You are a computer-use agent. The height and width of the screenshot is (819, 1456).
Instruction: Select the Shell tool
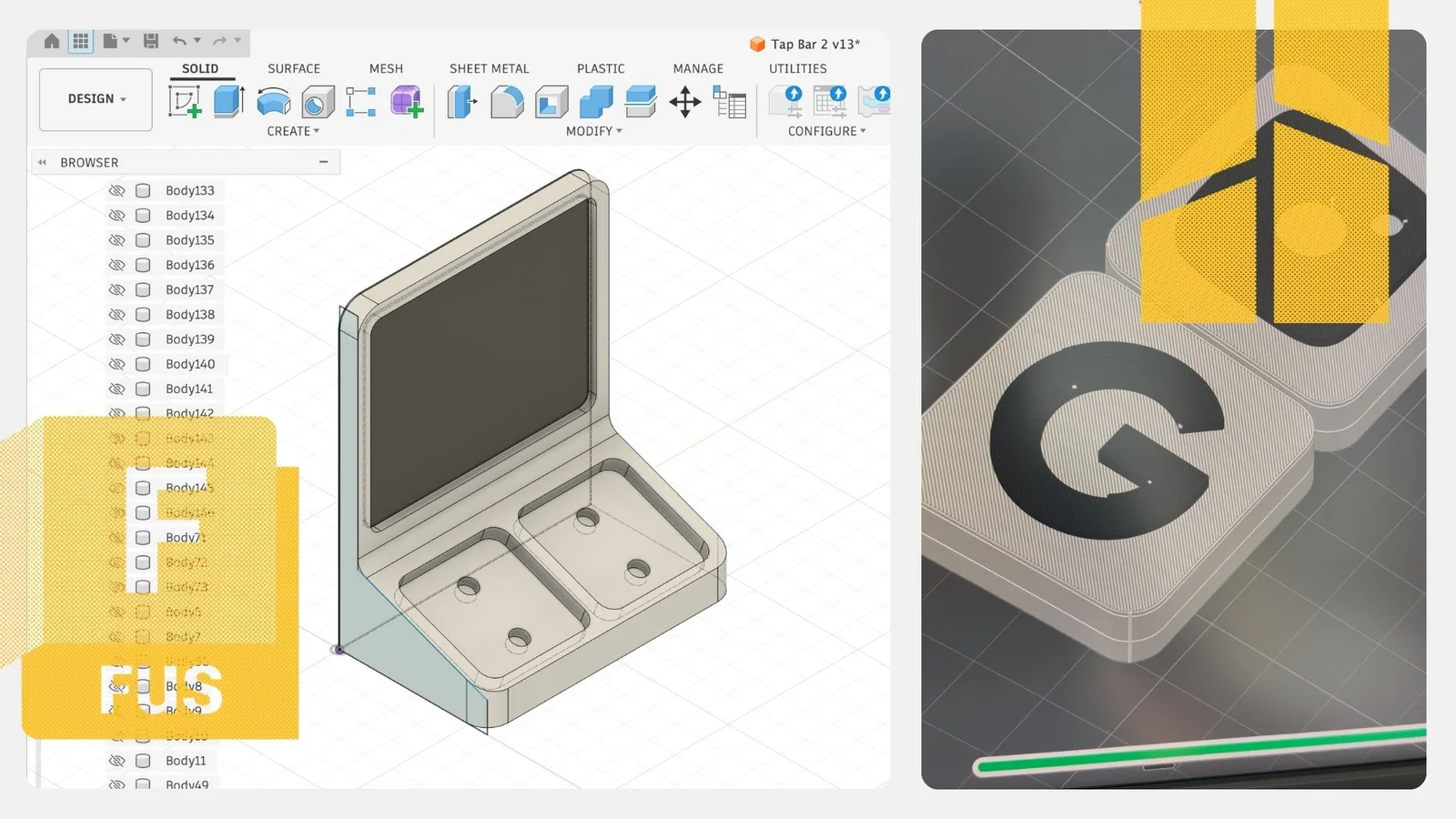pyautogui.click(x=551, y=102)
